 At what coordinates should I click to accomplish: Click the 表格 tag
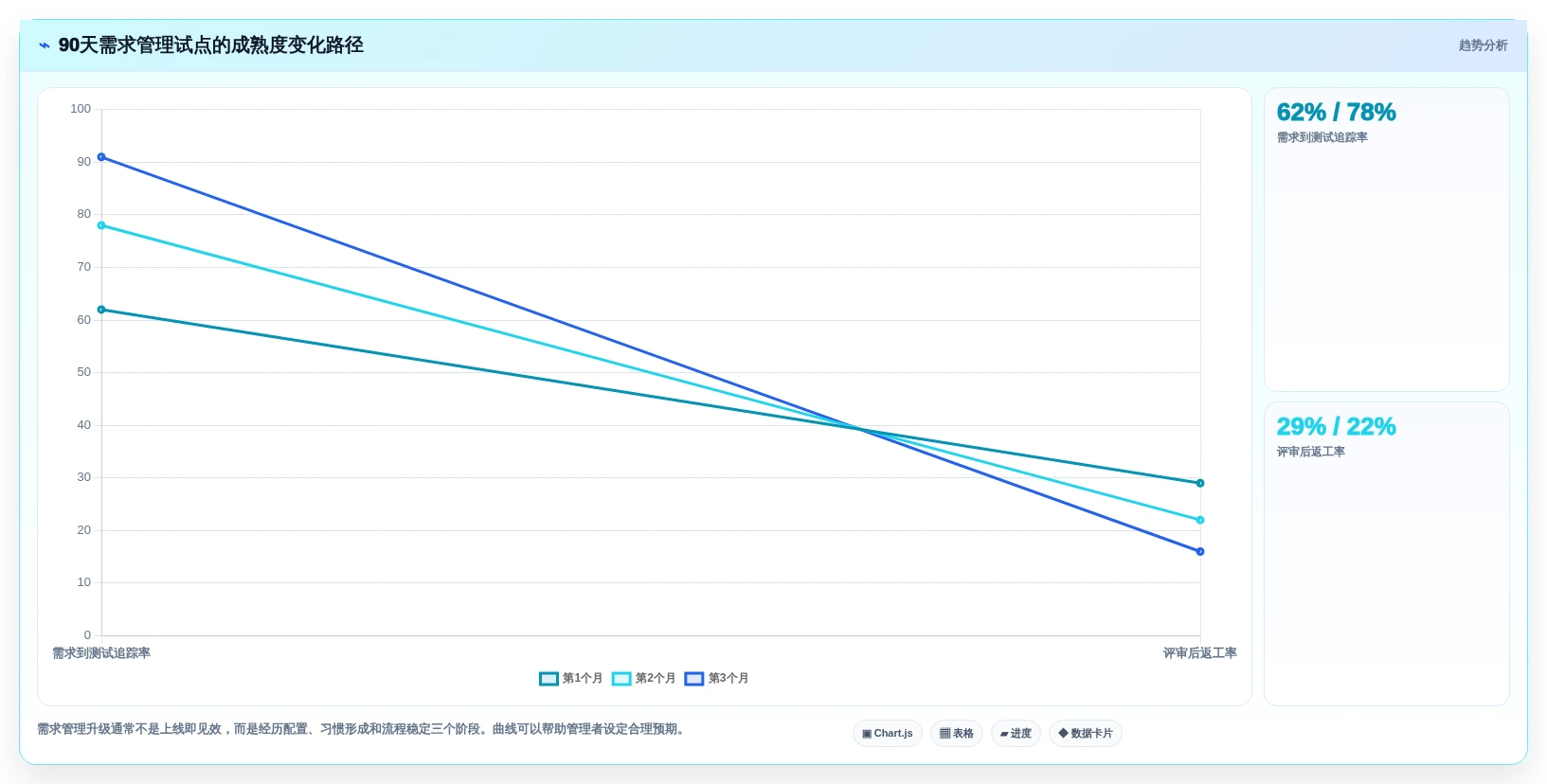957,734
